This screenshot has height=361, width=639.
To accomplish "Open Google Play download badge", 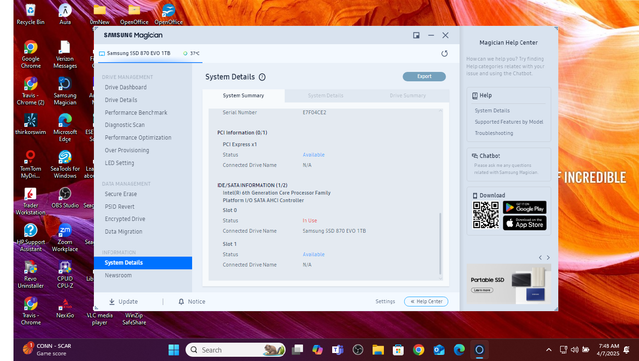I will [524, 207].
